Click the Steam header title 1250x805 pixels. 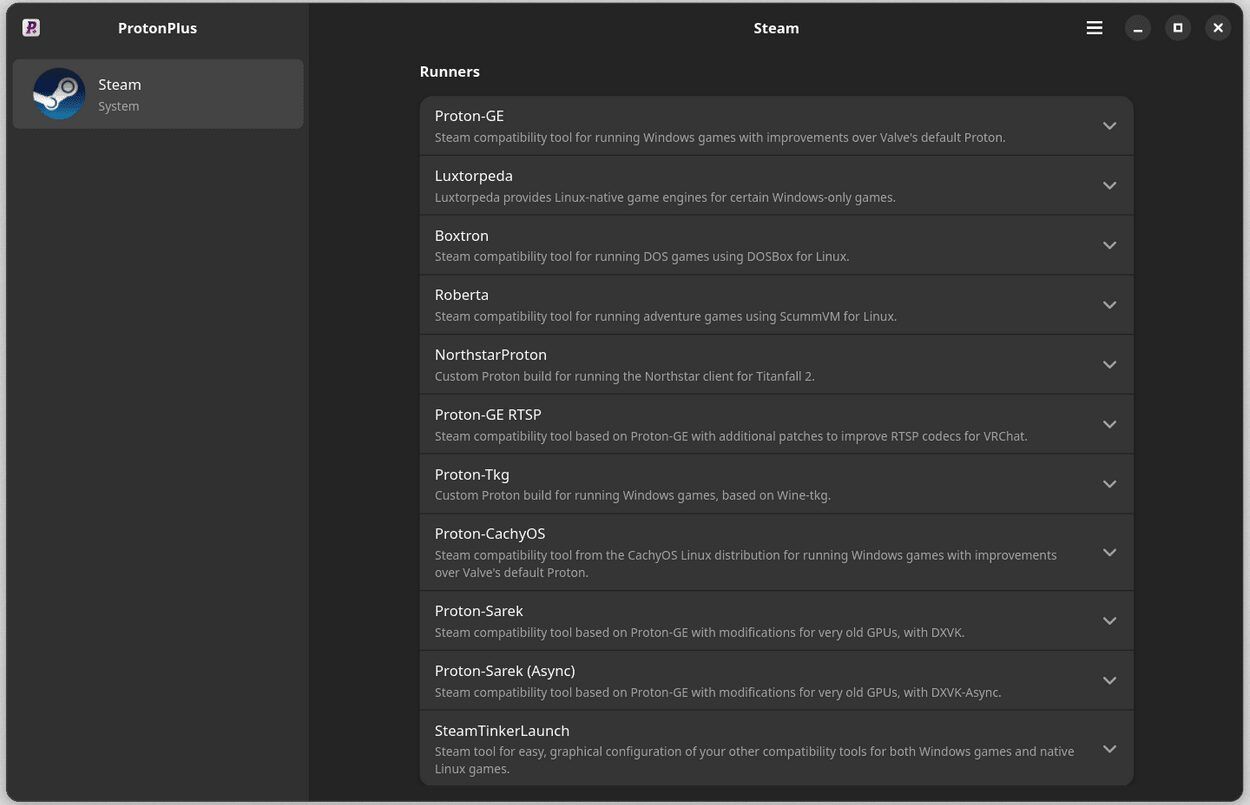[776, 28]
